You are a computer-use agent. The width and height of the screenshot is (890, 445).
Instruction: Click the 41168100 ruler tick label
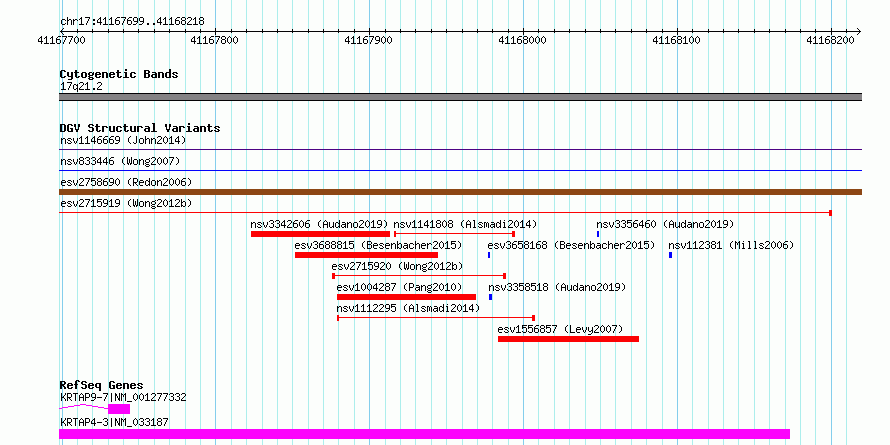(676, 40)
